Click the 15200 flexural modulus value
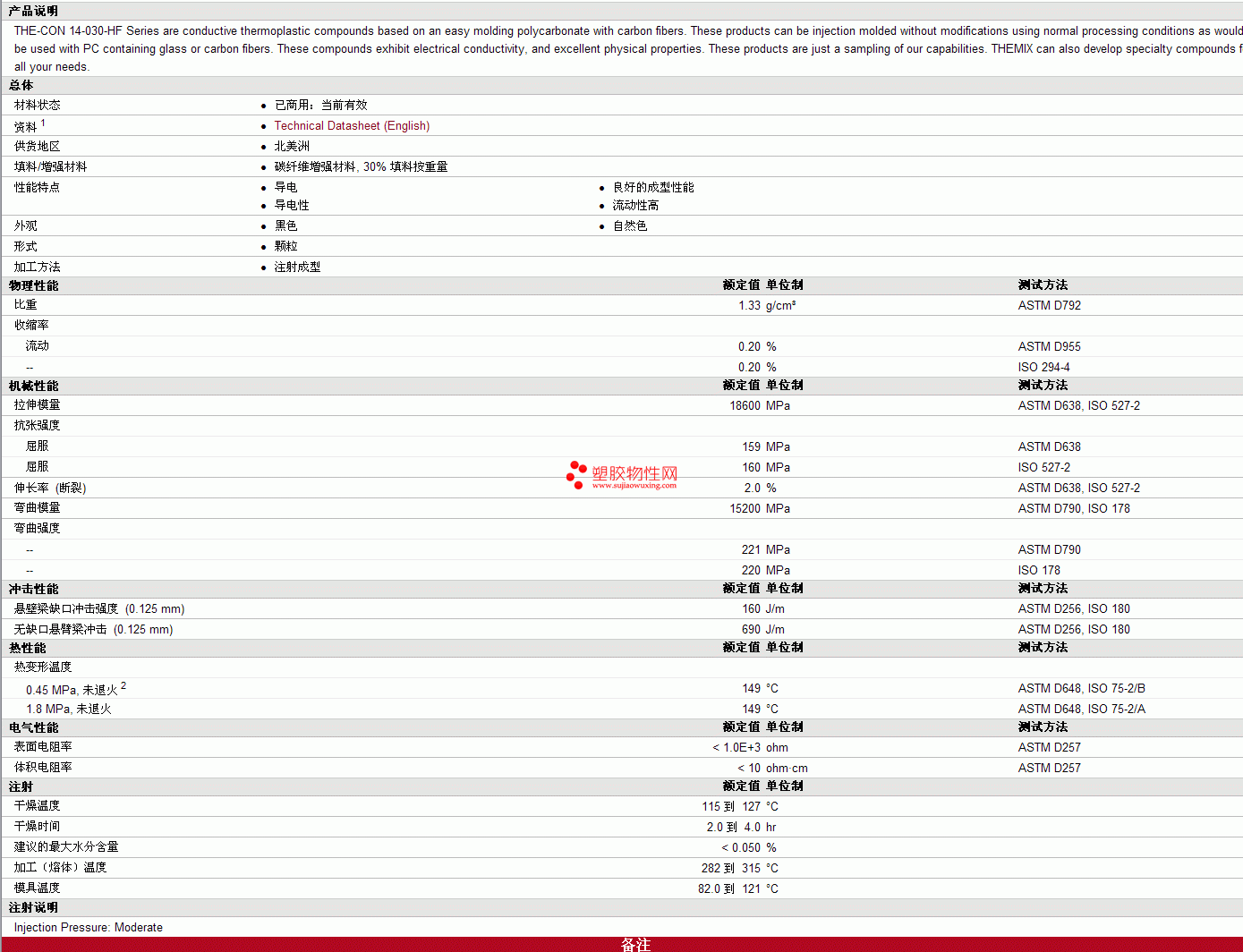Viewport: 1243px width, 952px height. click(745, 509)
